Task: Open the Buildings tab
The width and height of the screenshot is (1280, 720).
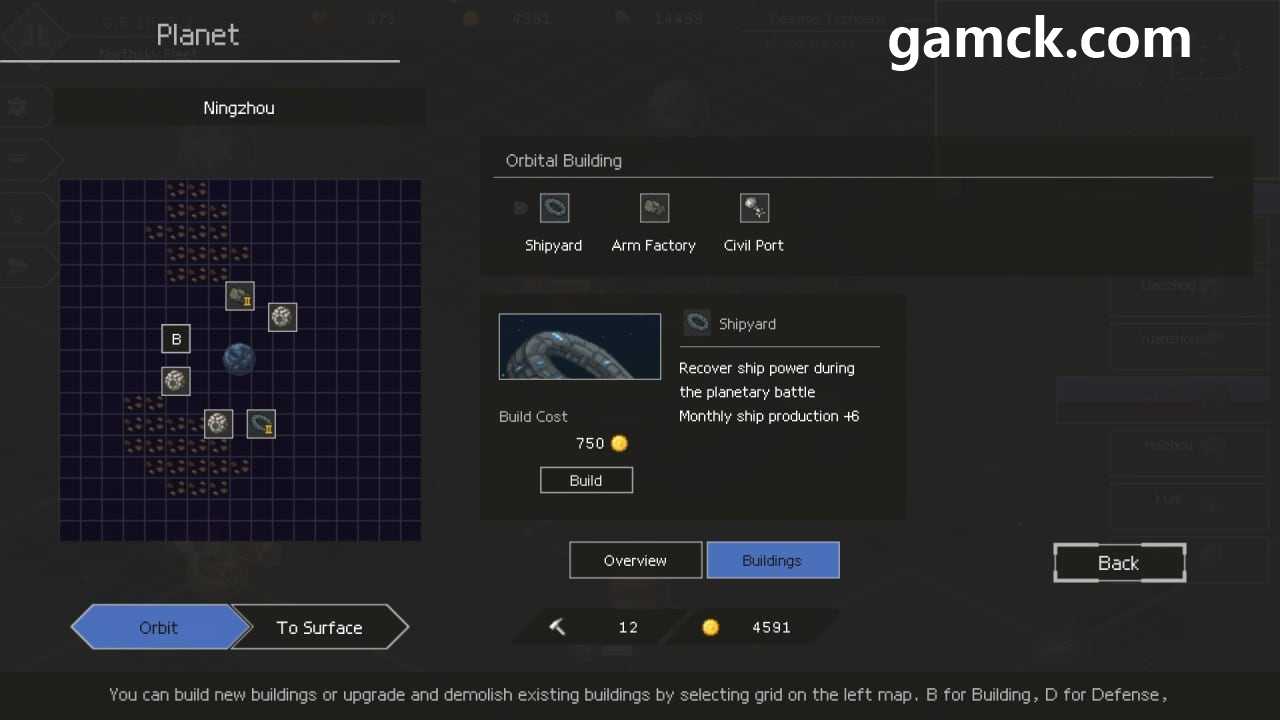Action: point(772,560)
